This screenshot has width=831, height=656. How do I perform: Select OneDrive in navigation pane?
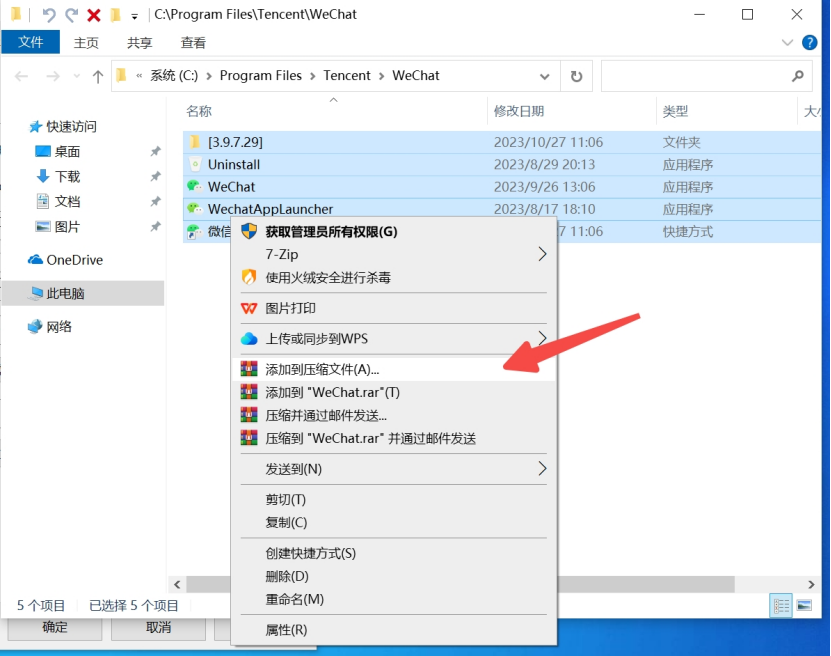click(x=74, y=260)
